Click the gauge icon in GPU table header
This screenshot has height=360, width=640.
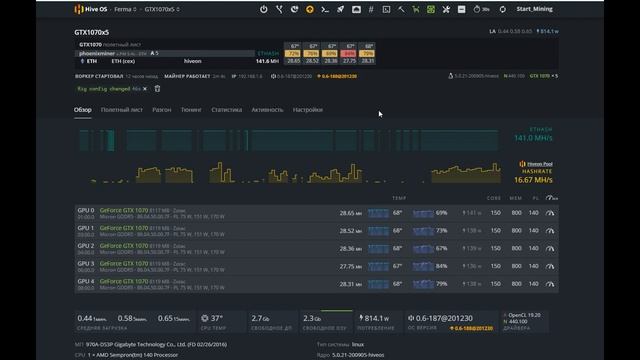click(x=551, y=198)
